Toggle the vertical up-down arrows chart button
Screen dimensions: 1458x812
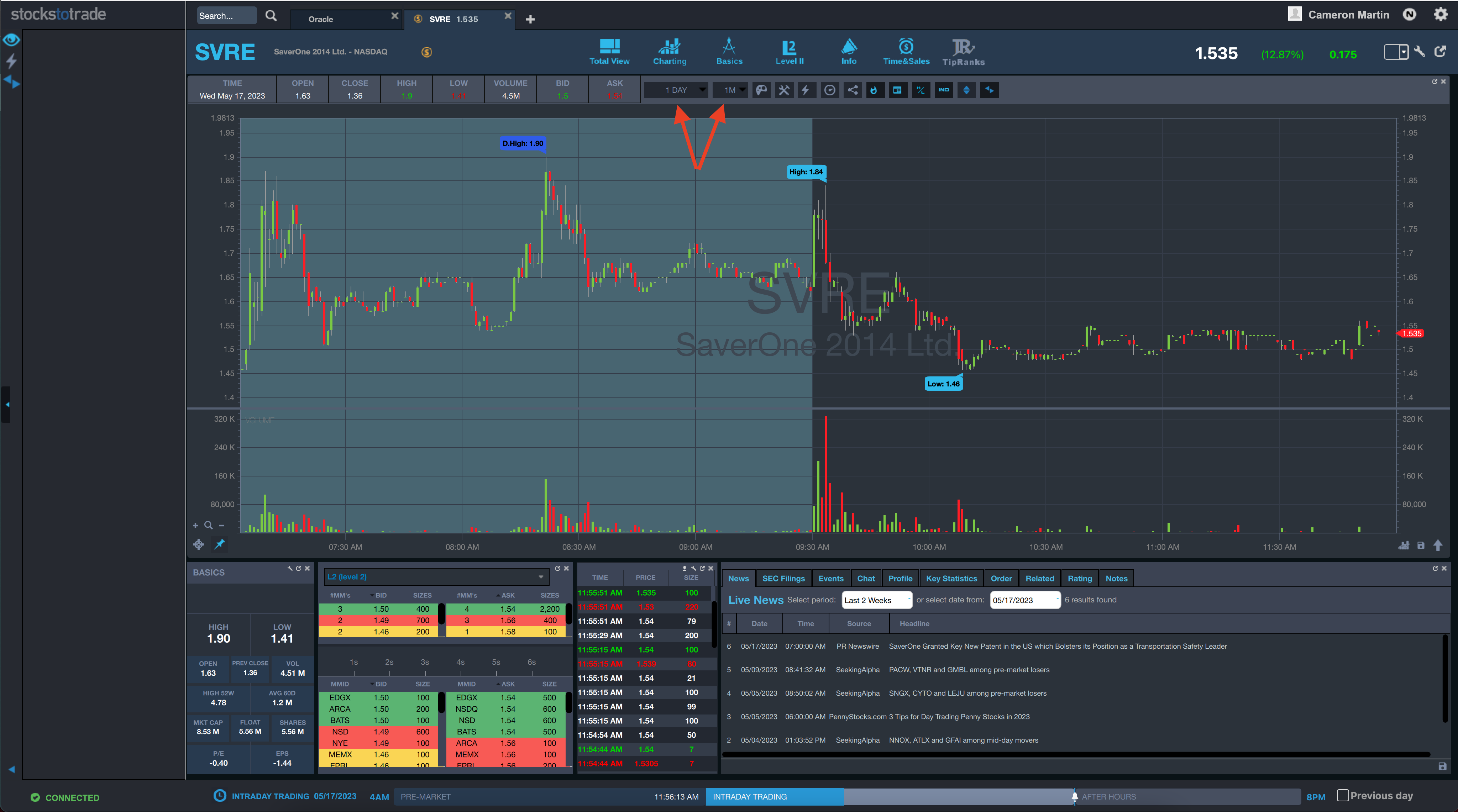pyautogui.click(x=967, y=90)
